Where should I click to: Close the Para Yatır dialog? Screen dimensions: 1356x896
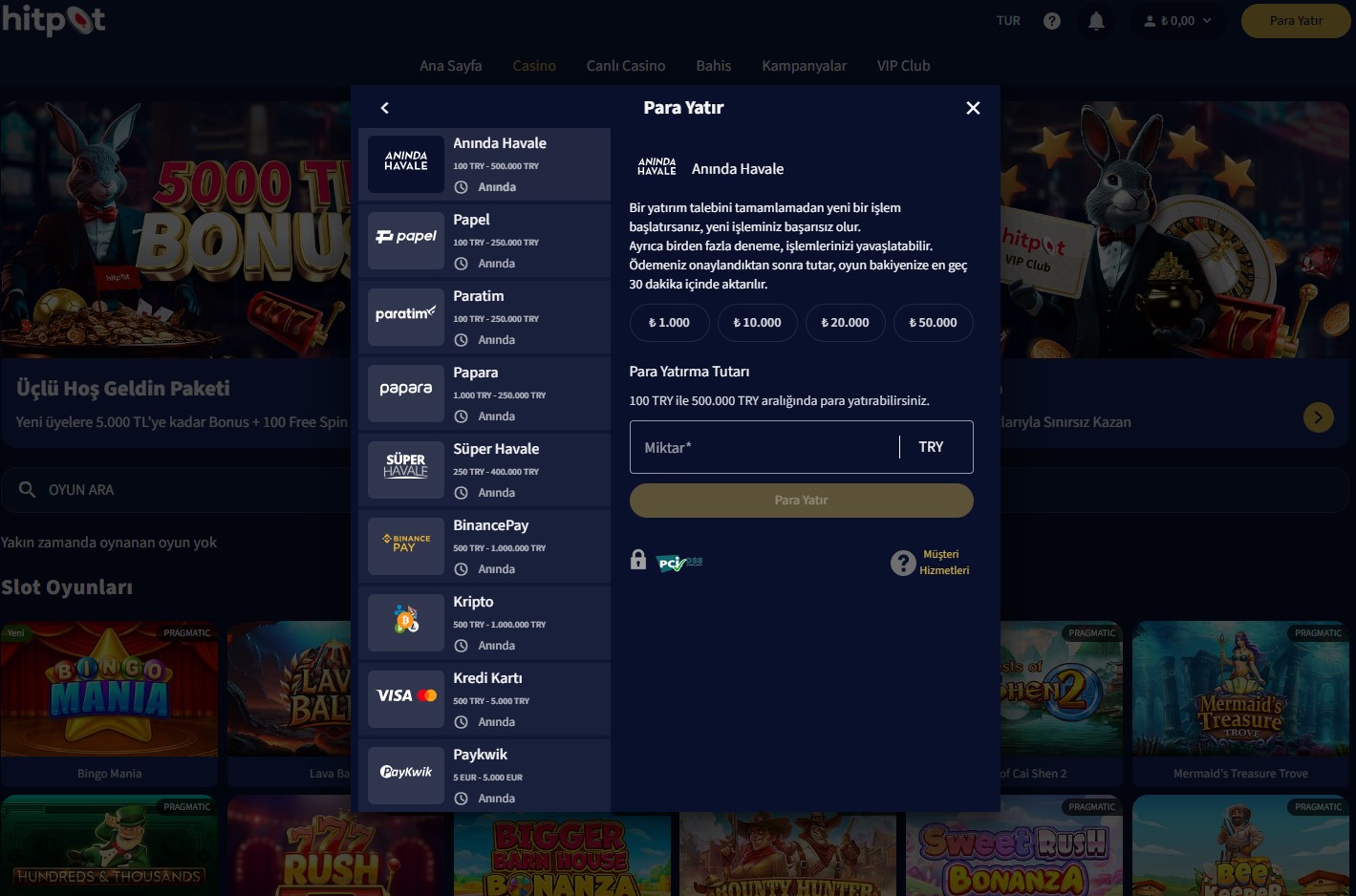click(x=973, y=108)
